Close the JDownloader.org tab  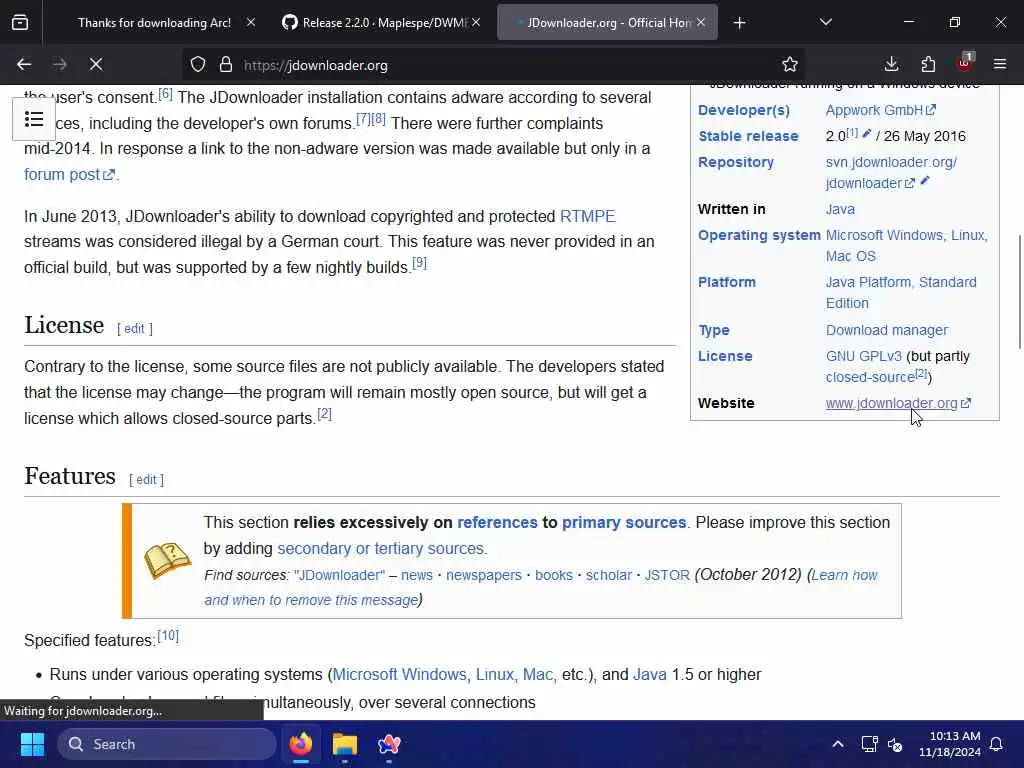701,23
